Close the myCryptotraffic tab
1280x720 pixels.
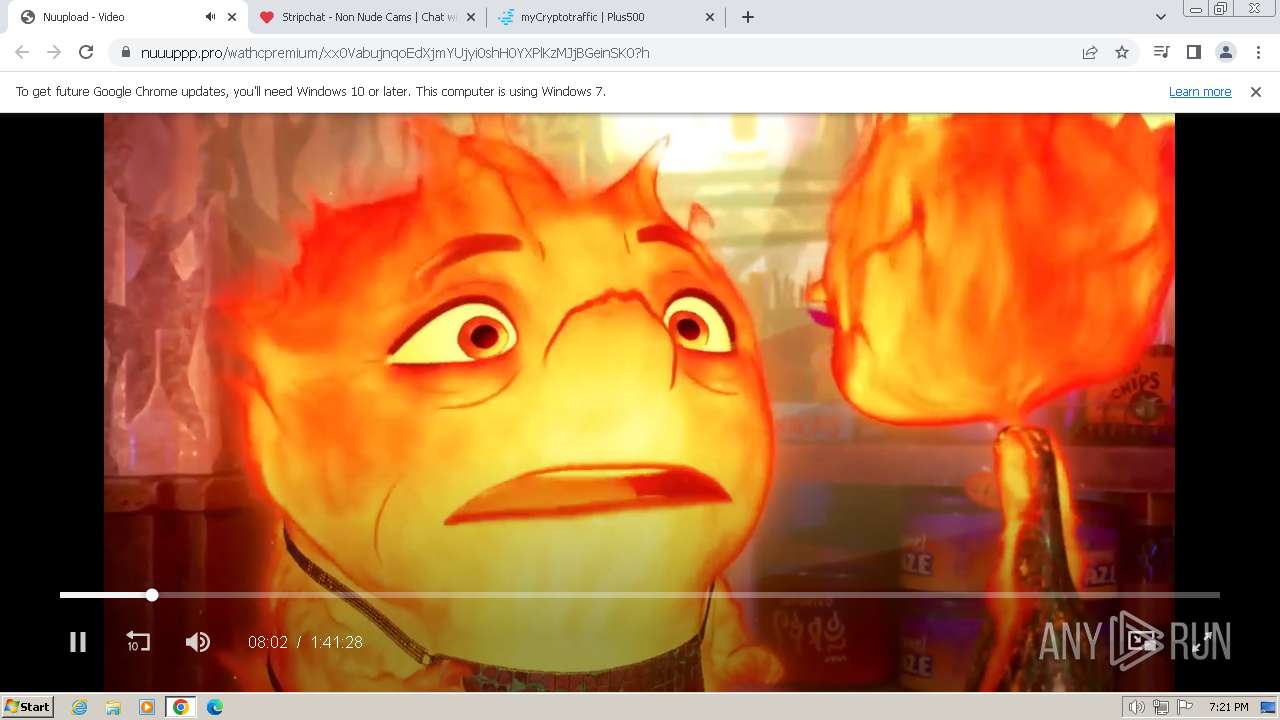pyautogui.click(x=710, y=17)
